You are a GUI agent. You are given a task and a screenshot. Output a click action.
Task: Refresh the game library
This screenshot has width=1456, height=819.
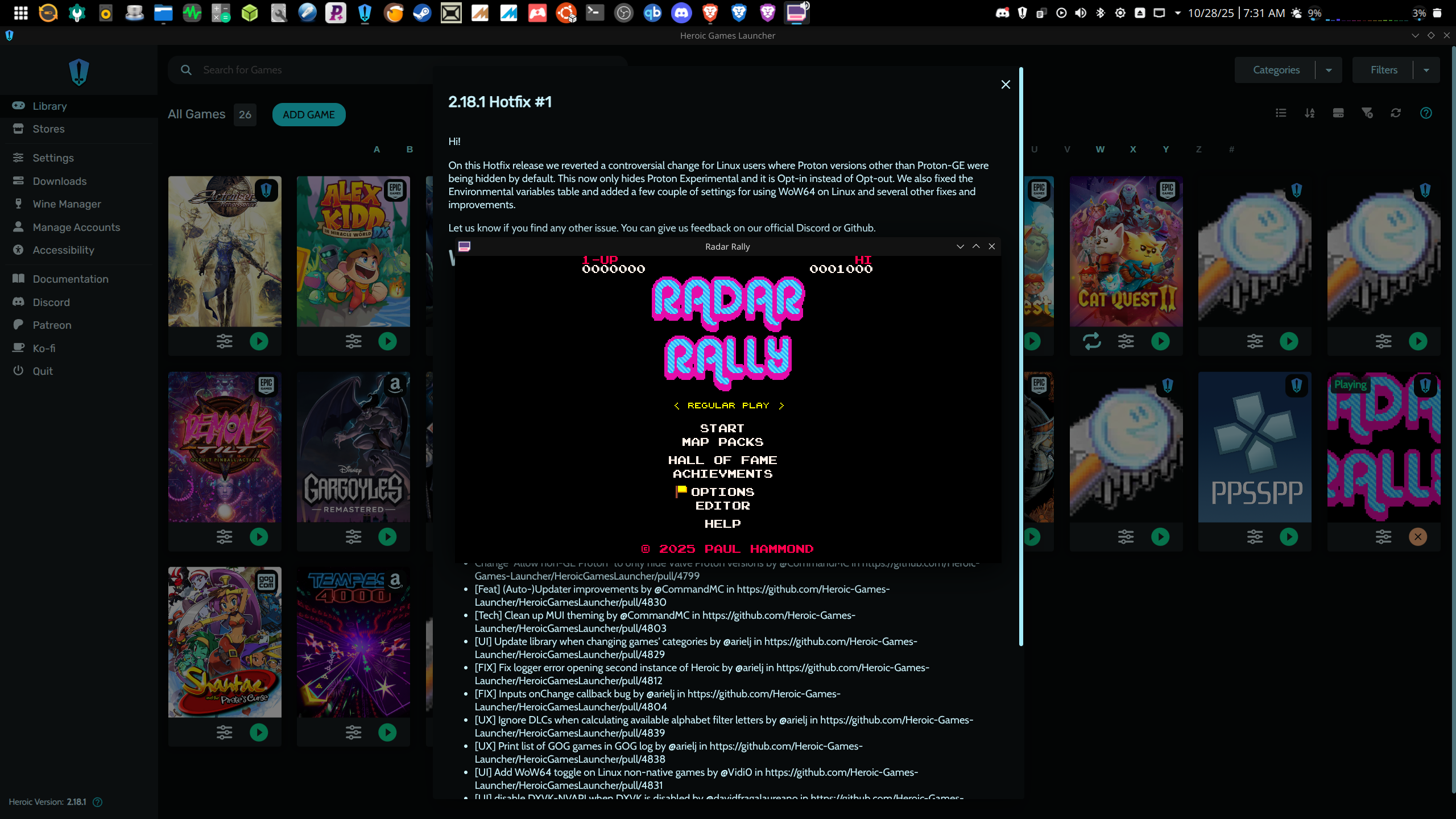[x=1396, y=113]
